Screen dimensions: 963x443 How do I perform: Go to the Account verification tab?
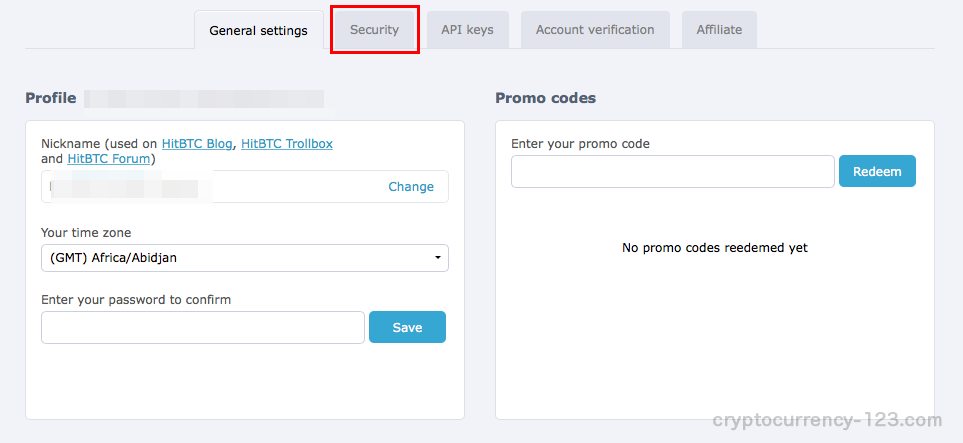click(595, 29)
